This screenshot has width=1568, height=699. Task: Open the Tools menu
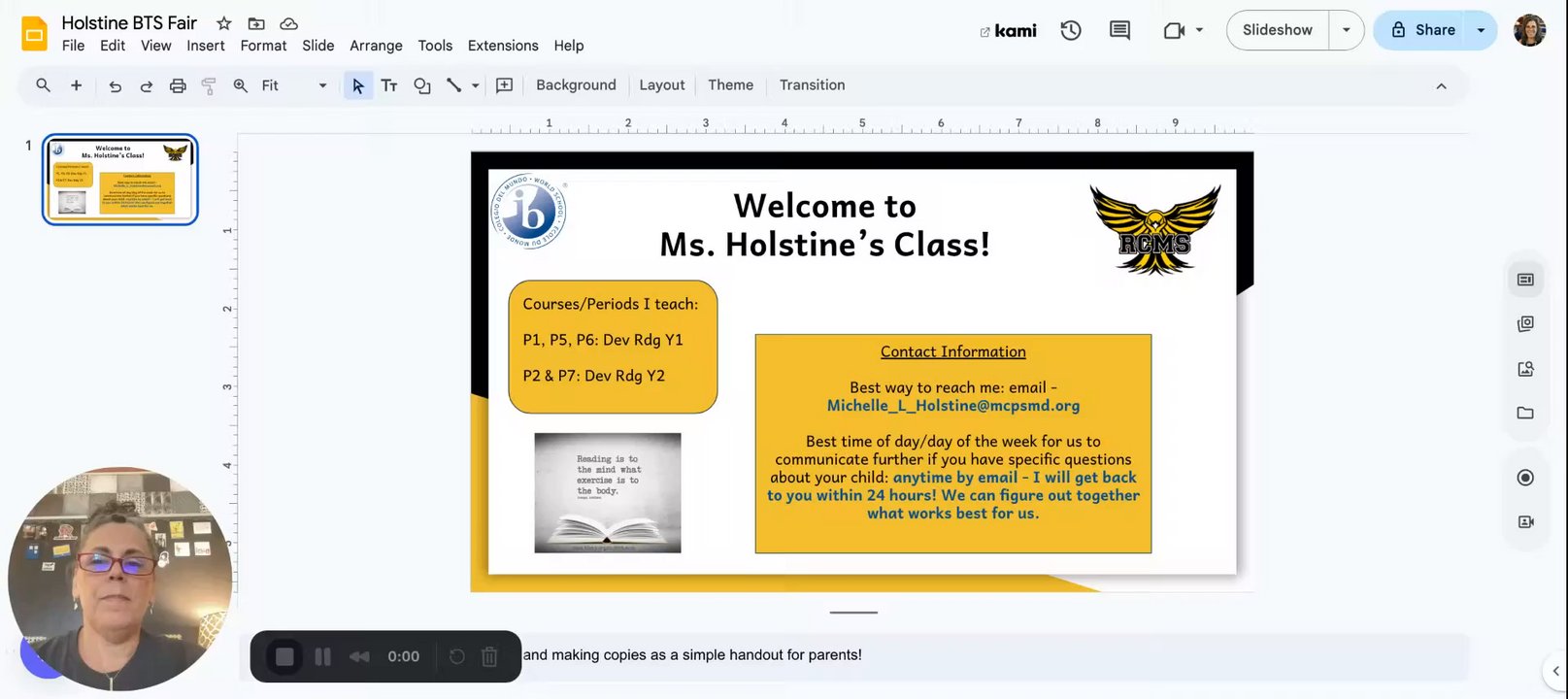click(435, 46)
